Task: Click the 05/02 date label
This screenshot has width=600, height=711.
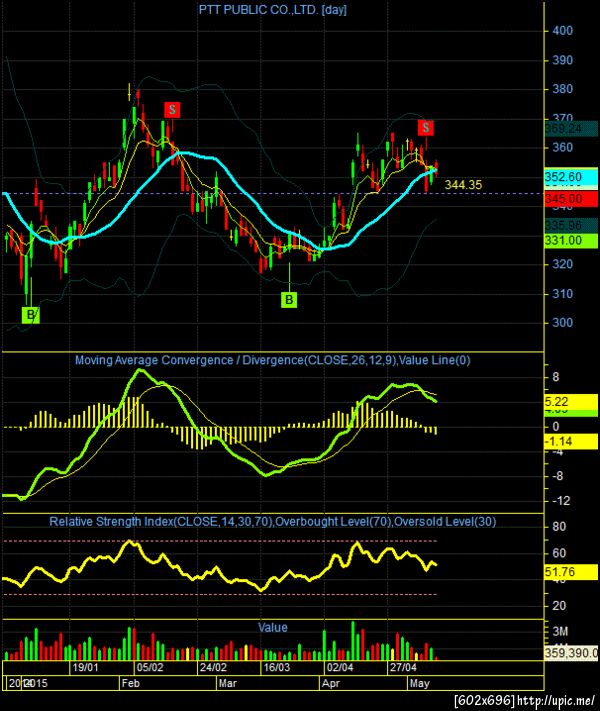Action: [150, 667]
